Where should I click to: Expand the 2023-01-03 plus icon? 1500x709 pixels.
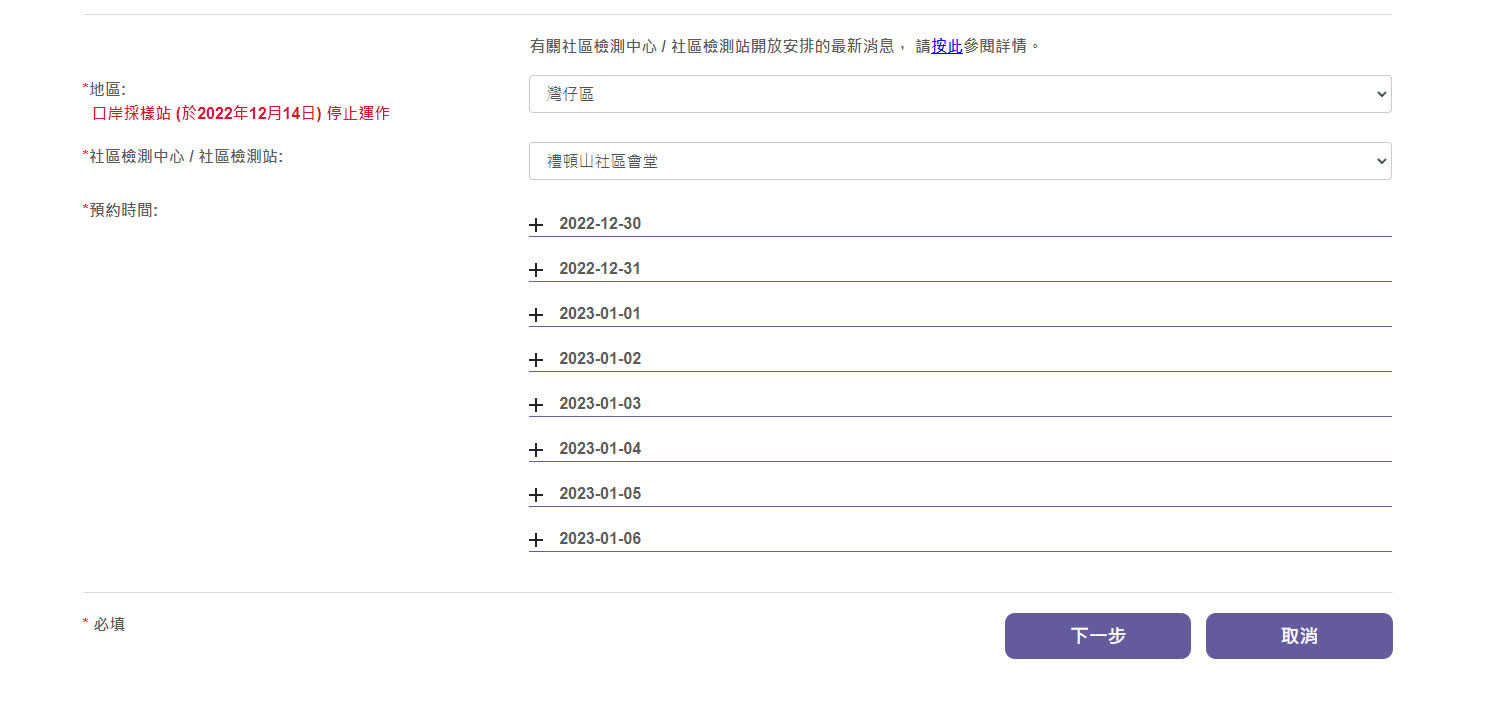click(x=536, y=405)
